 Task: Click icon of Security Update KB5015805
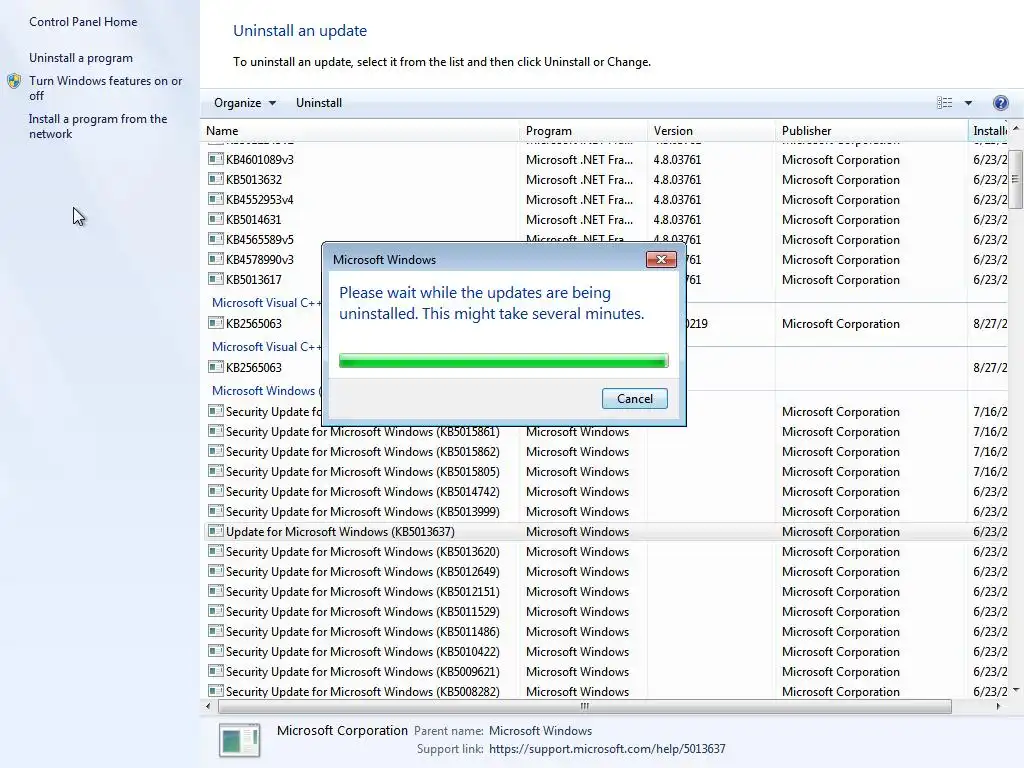pos(216,471)
